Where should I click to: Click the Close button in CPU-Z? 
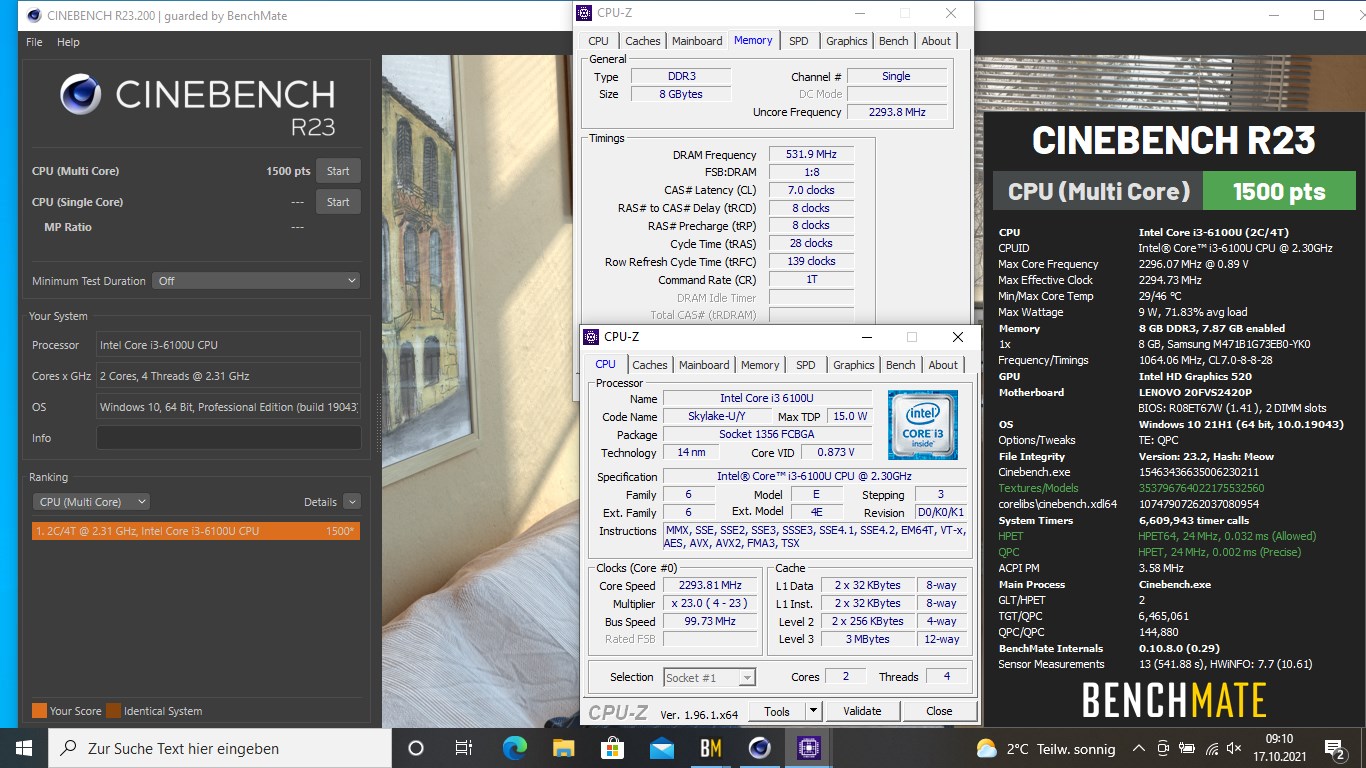coord(939,711)
